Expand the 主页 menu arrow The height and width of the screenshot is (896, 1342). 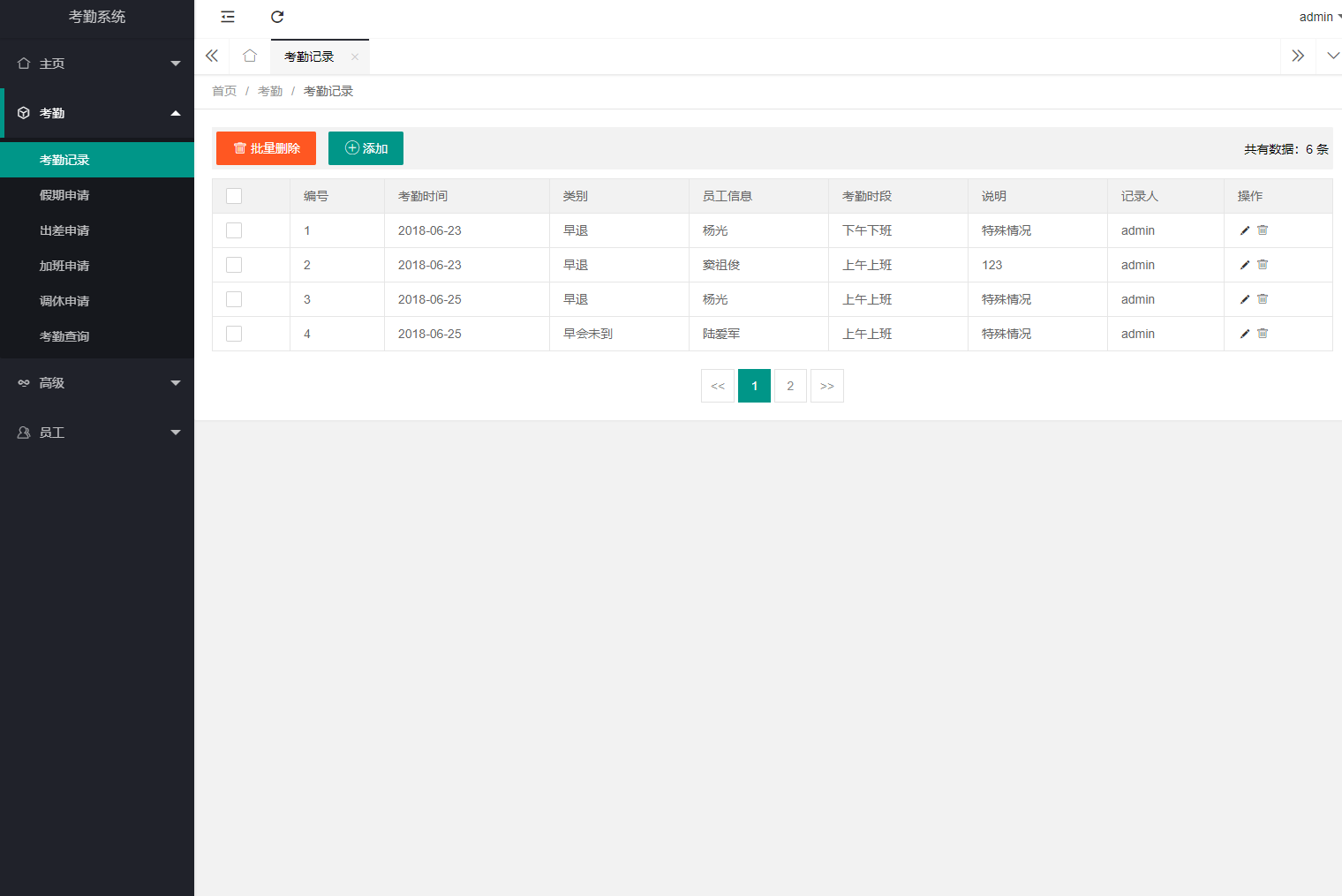pyautogui.click(x=176, y=64)
